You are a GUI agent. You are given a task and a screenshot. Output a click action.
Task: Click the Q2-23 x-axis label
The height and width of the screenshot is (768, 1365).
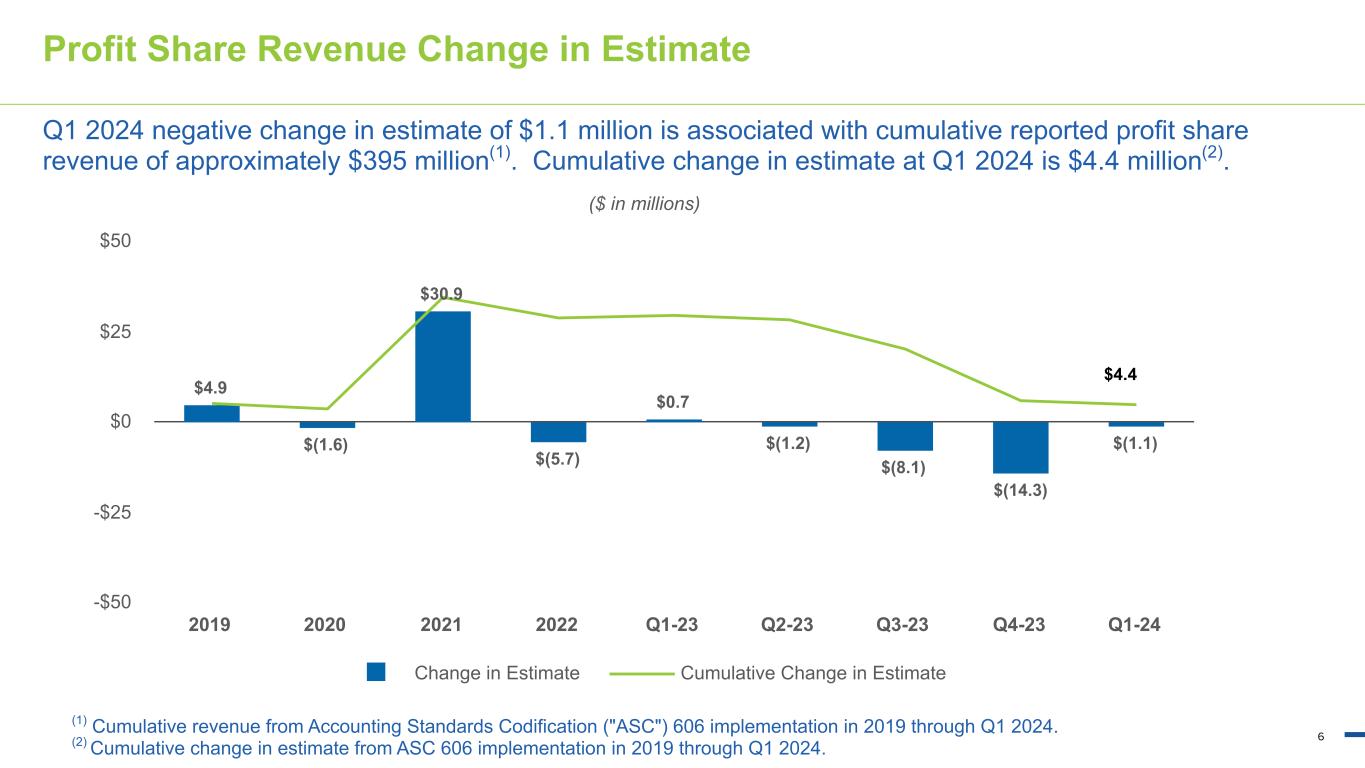787,626
